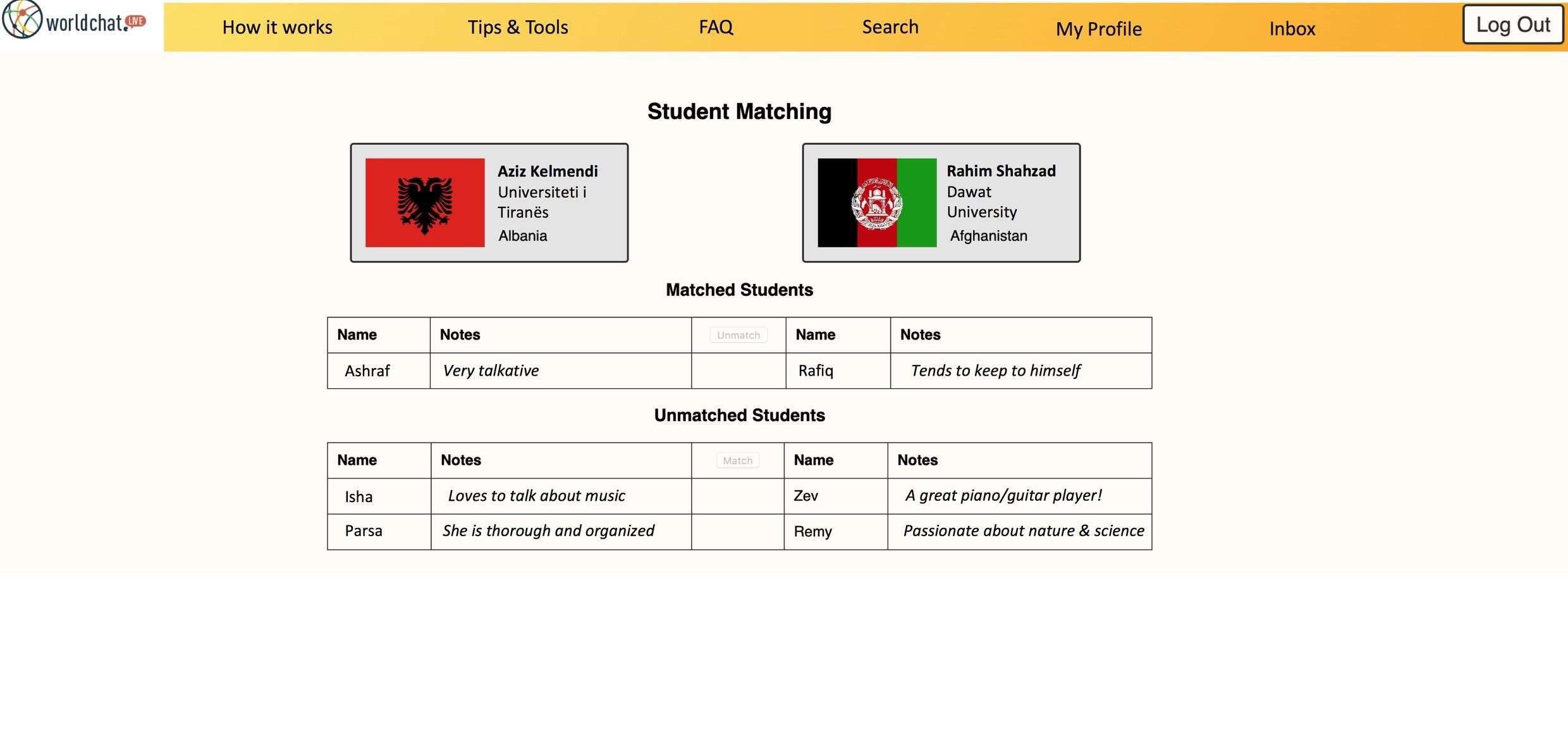This screenshot has height=755, width=1568.
Task: Select unmatched student Zev
Action: pyautogui.click(x=805, y=496)
